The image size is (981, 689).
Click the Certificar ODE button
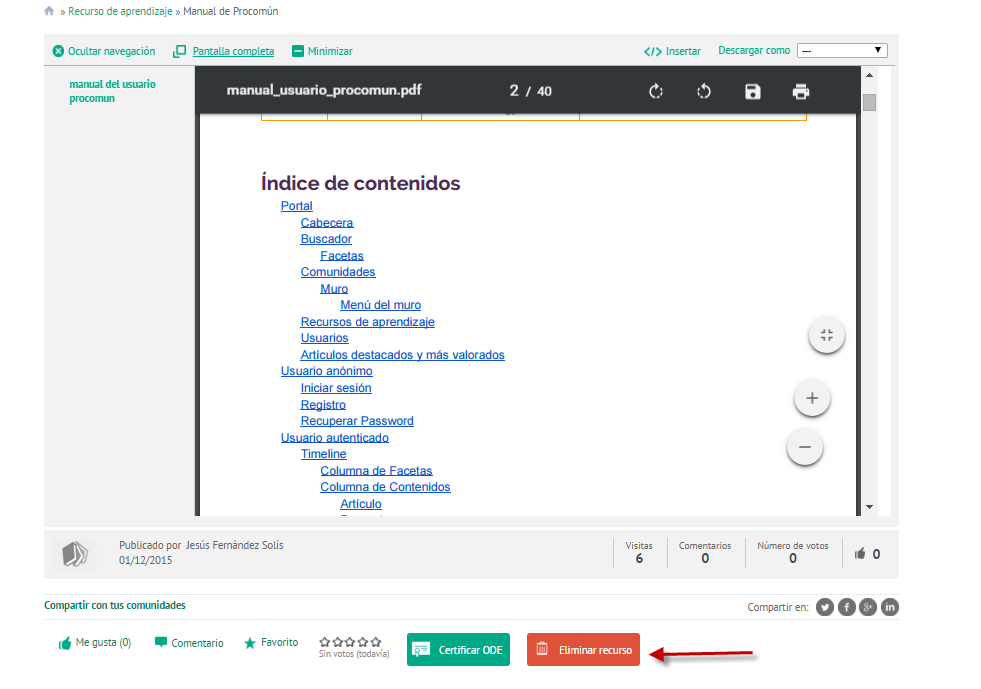458,649
